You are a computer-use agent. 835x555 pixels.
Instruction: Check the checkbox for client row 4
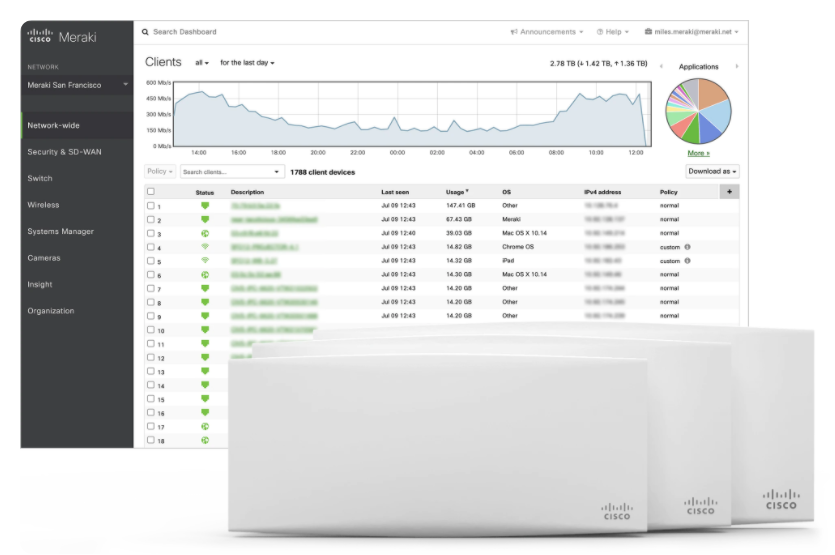pos(151,247)
